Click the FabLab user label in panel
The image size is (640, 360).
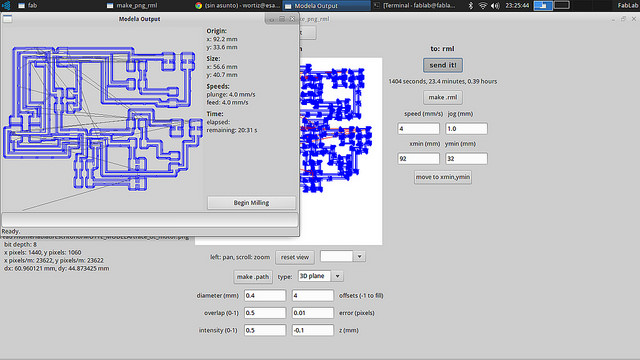(x=628, y=5)
